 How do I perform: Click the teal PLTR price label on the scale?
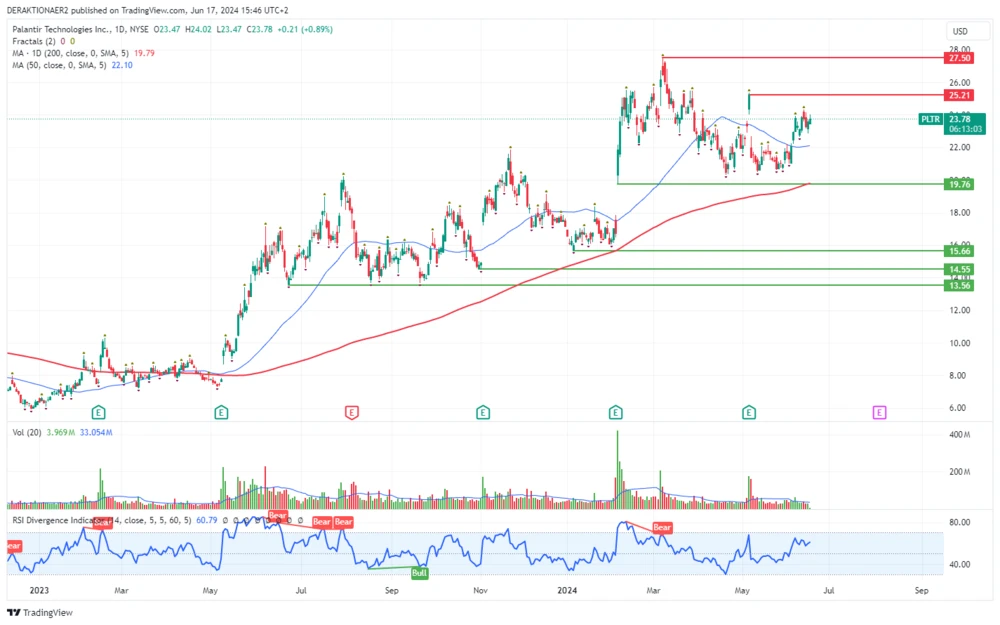pos(930,119)
